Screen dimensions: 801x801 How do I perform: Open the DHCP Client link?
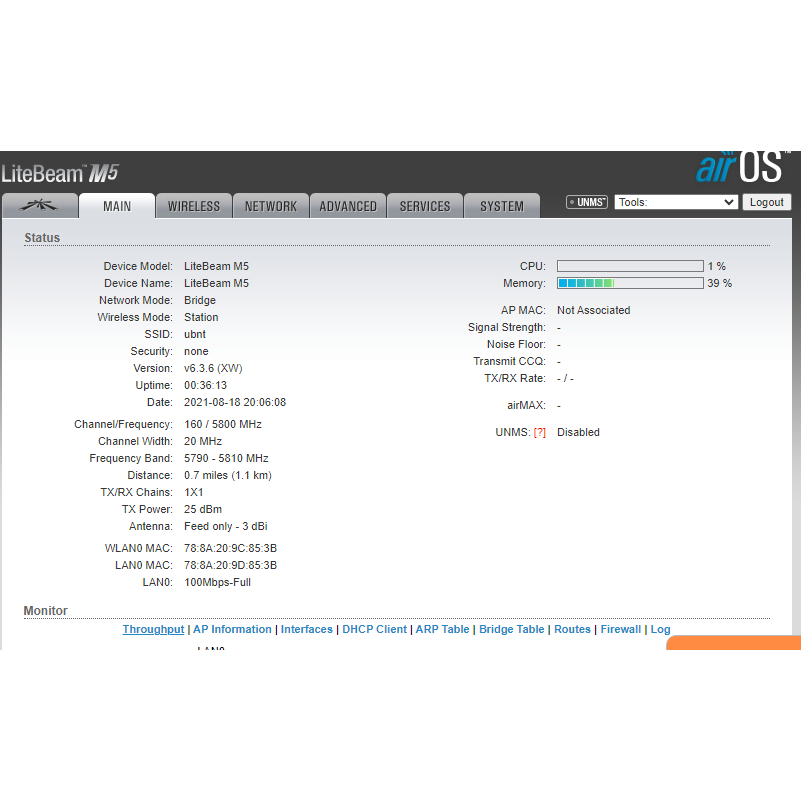374,629
